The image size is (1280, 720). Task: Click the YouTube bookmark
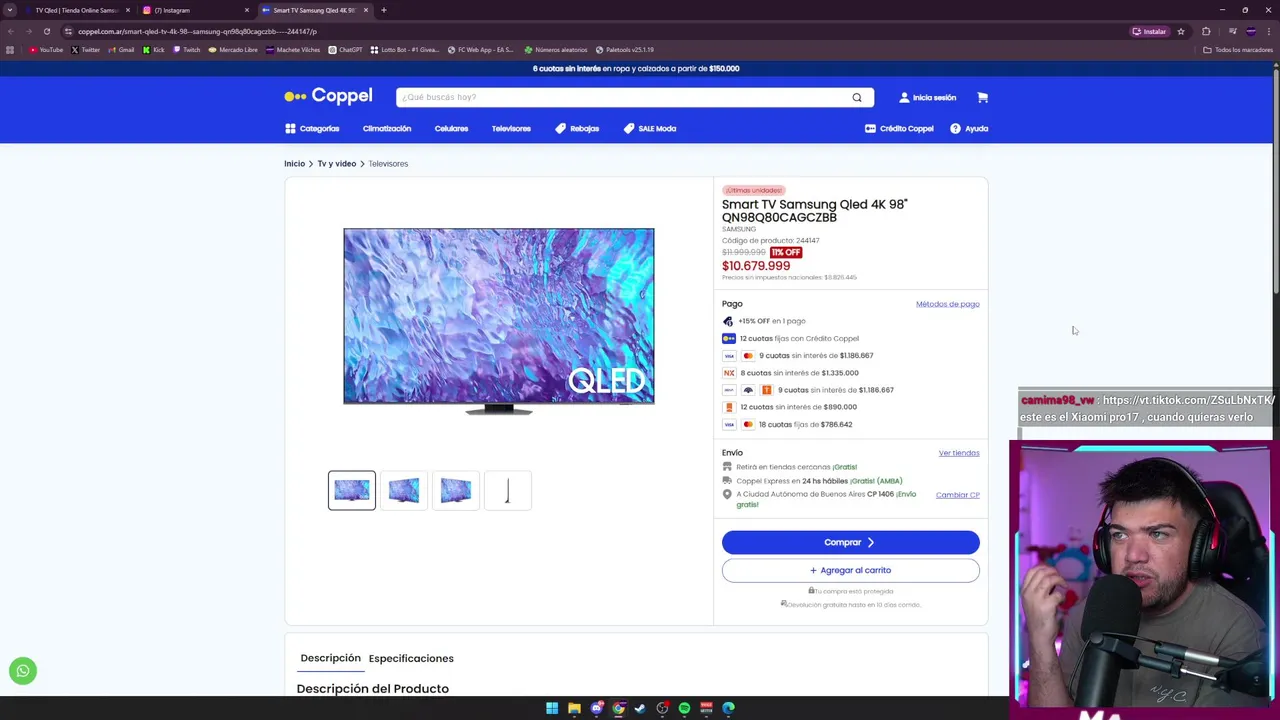pos(46,49)
